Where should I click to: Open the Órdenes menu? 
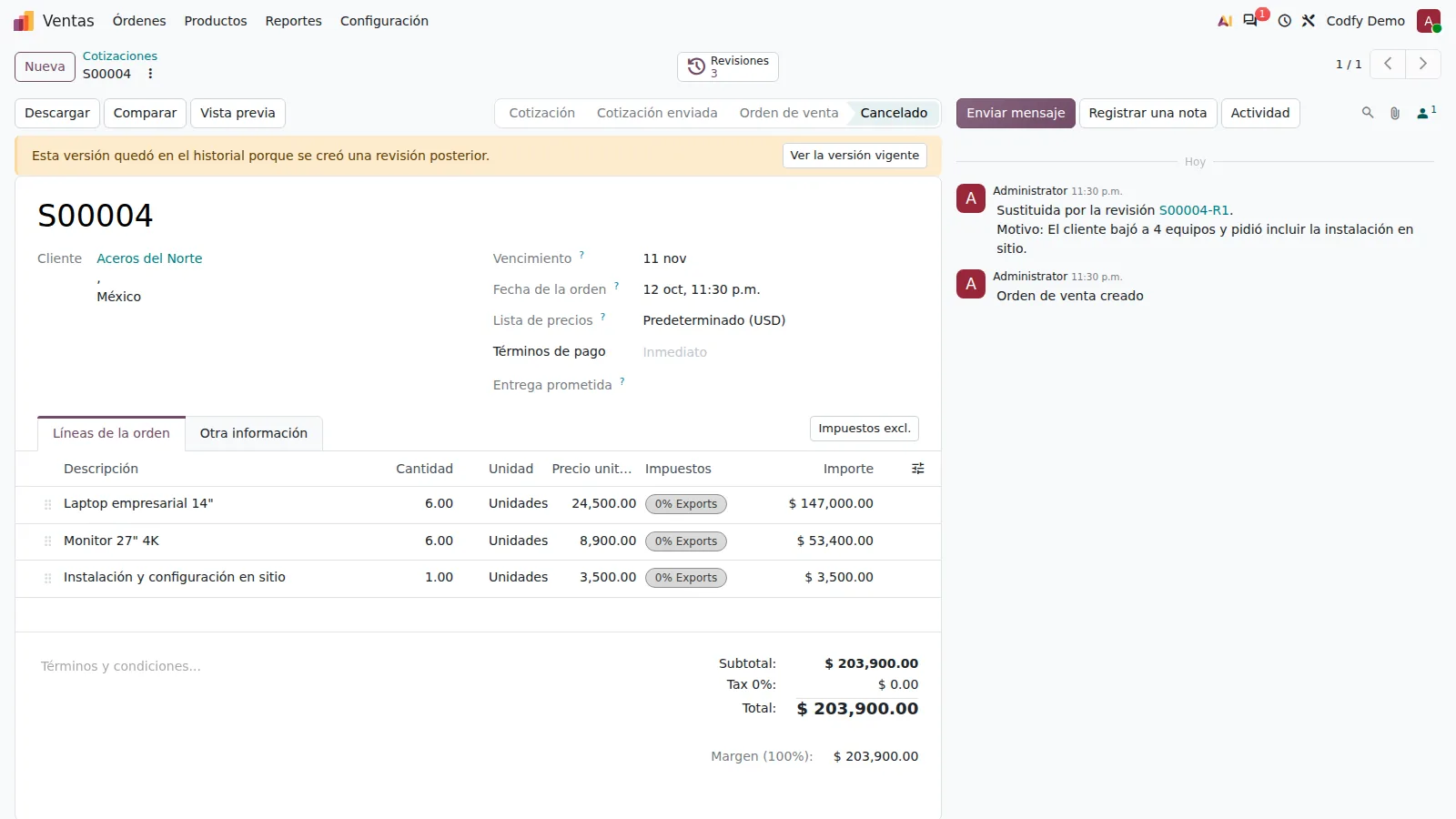tap(139, 21)
